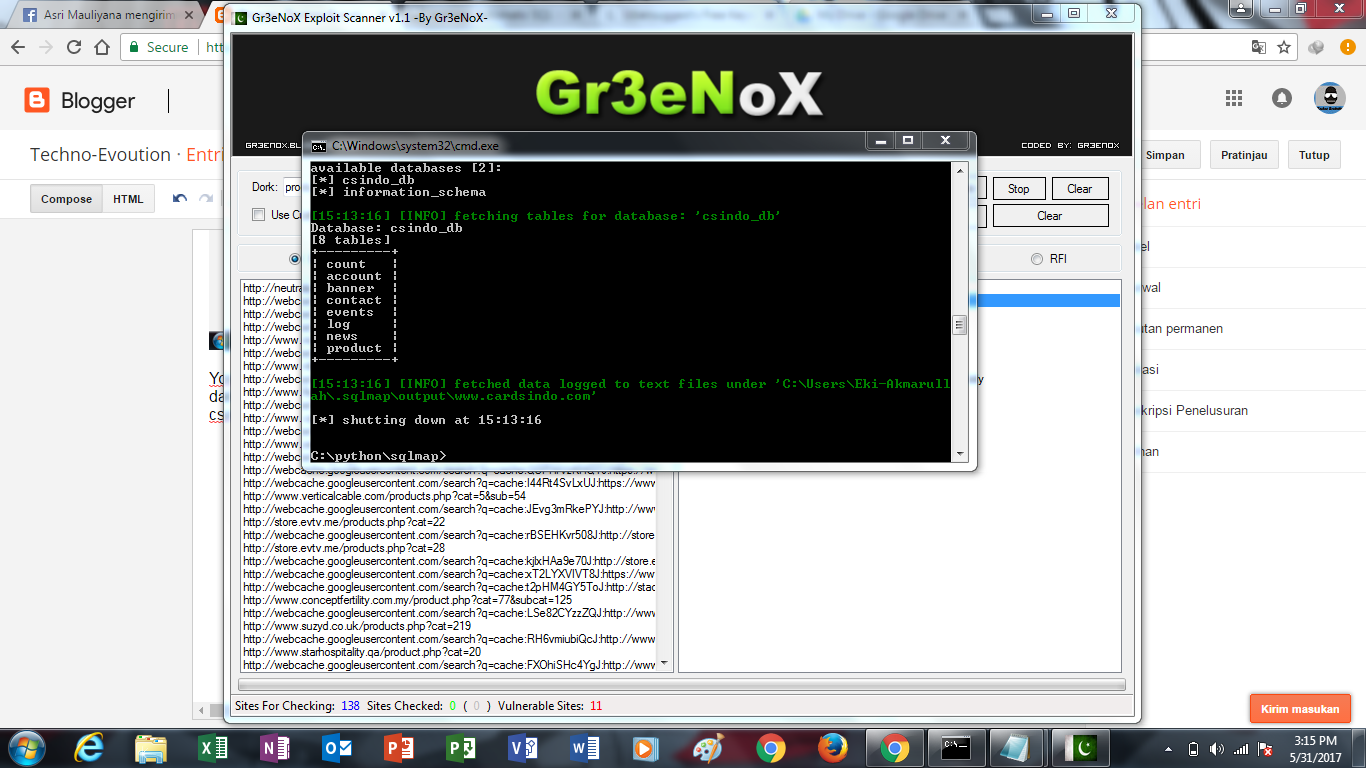Select the radio button above the URL list

coord(295,258)
